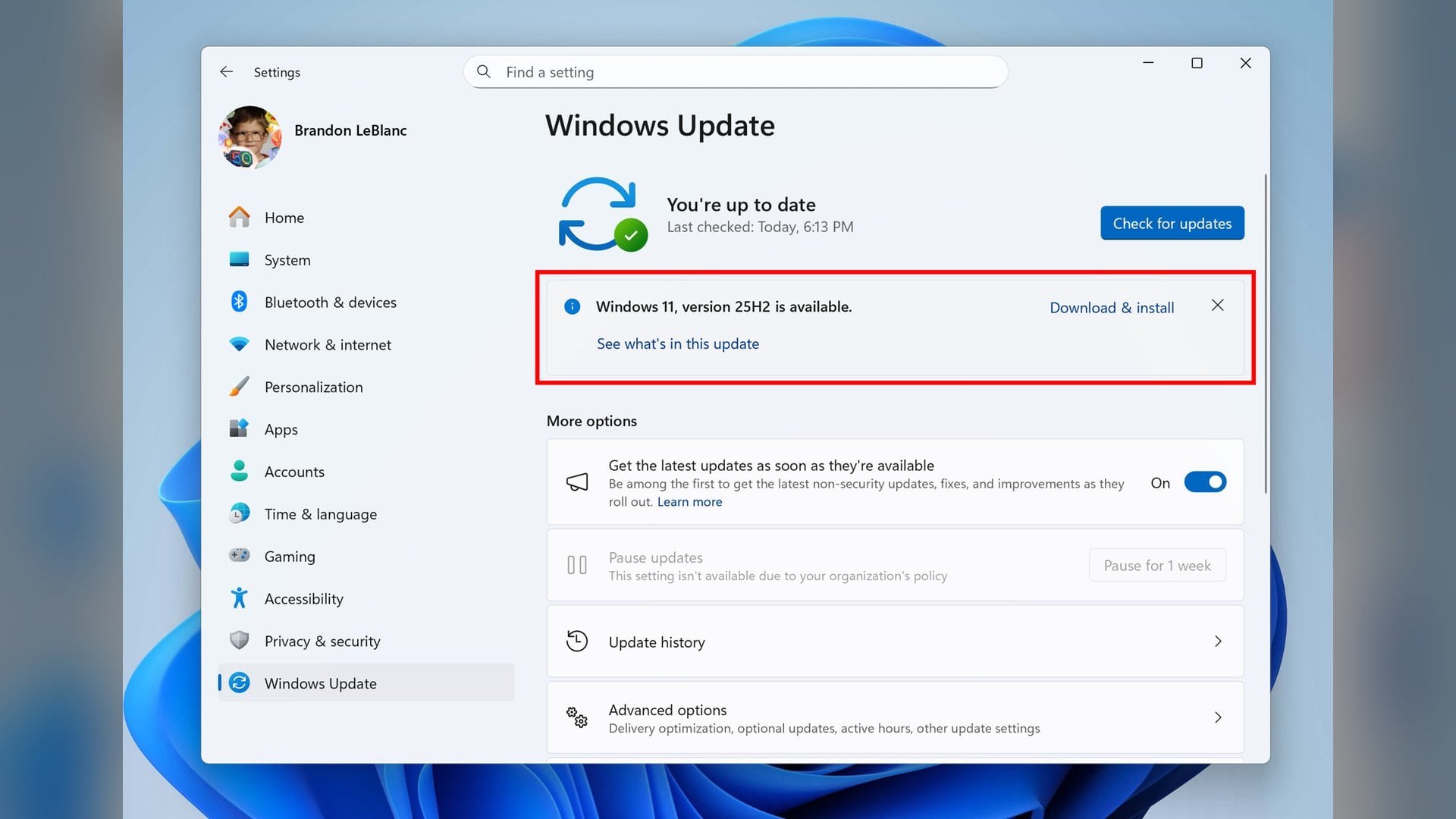The width and height of the screenshot is (1456, 819).
Task: Click the info icon beside version 25H2 notice
Action: [x=573, y=306]
